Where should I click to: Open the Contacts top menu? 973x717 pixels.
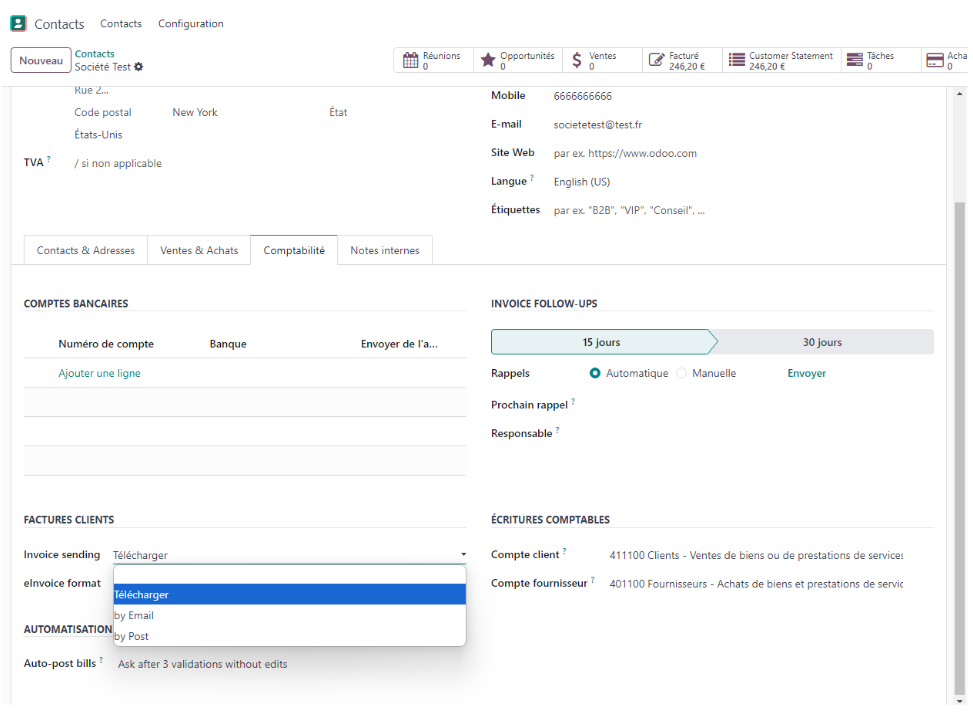coord(121,24)
